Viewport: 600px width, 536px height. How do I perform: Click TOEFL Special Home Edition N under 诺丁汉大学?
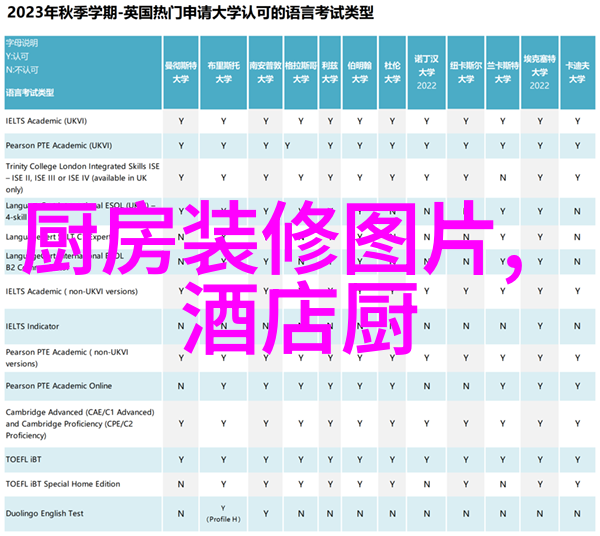(x=426, y=484)
